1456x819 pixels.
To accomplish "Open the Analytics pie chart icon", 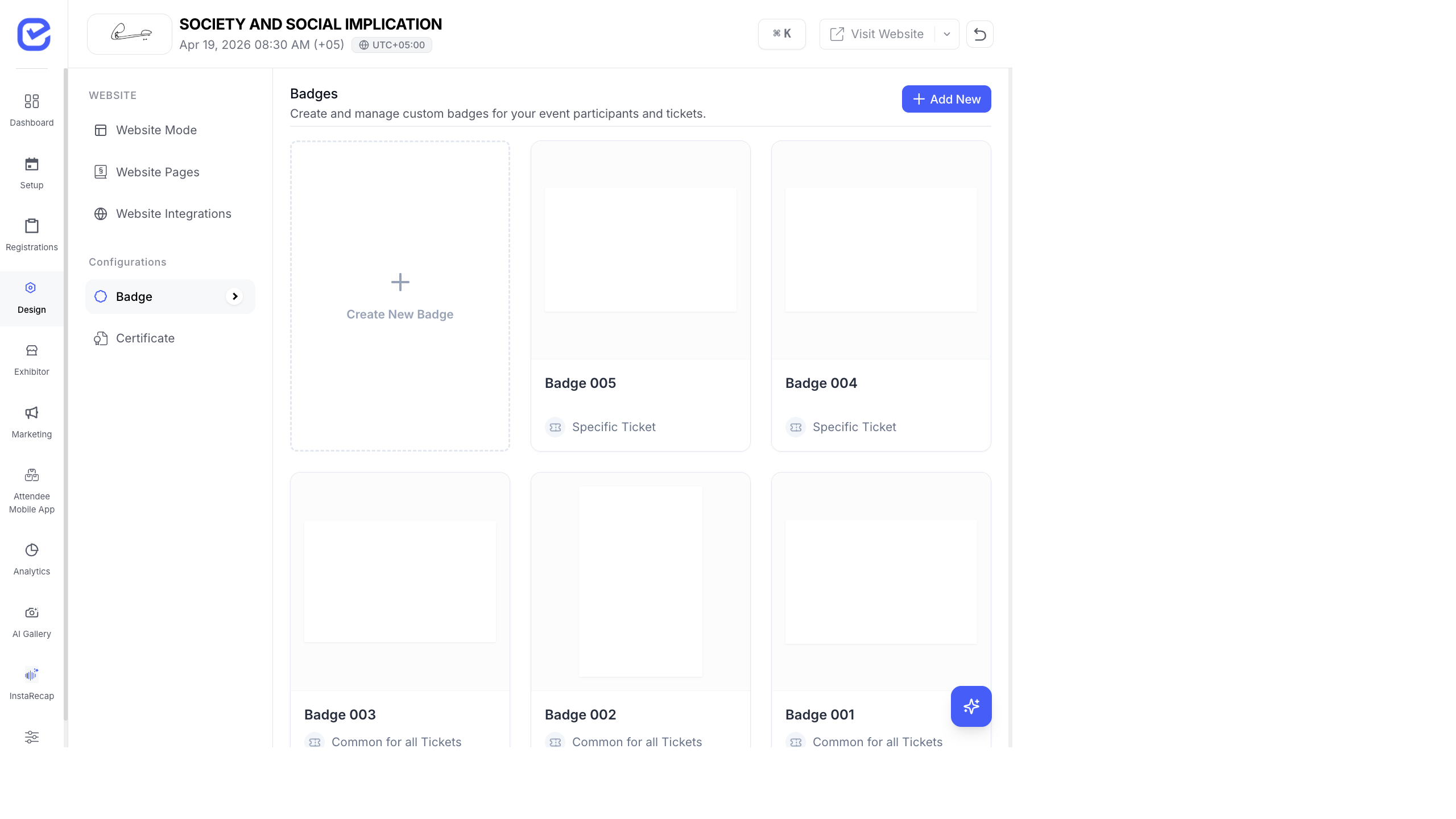I will 32,550.
